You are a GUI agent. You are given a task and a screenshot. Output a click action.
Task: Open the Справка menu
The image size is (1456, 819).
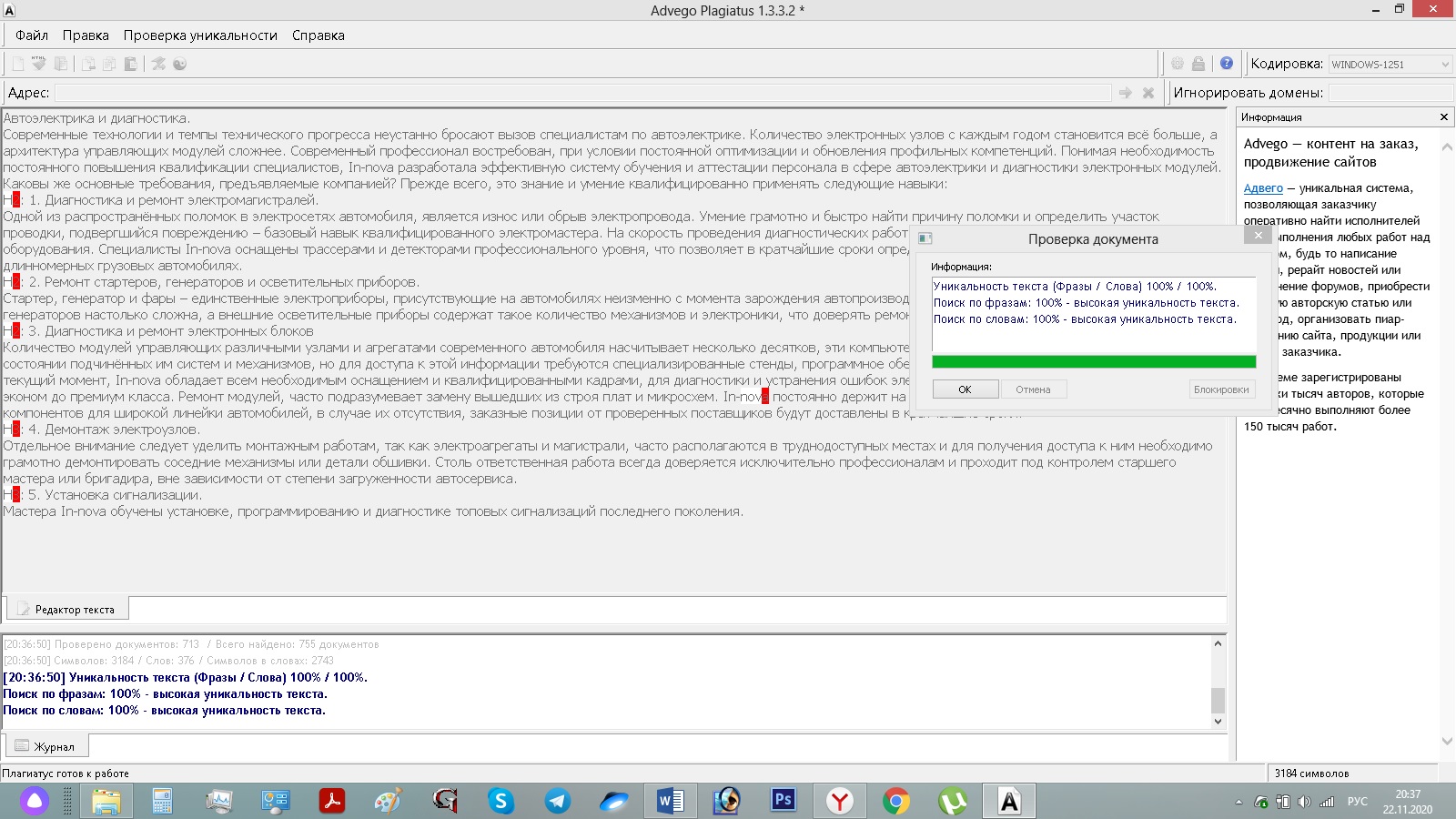tap(318, 35)
